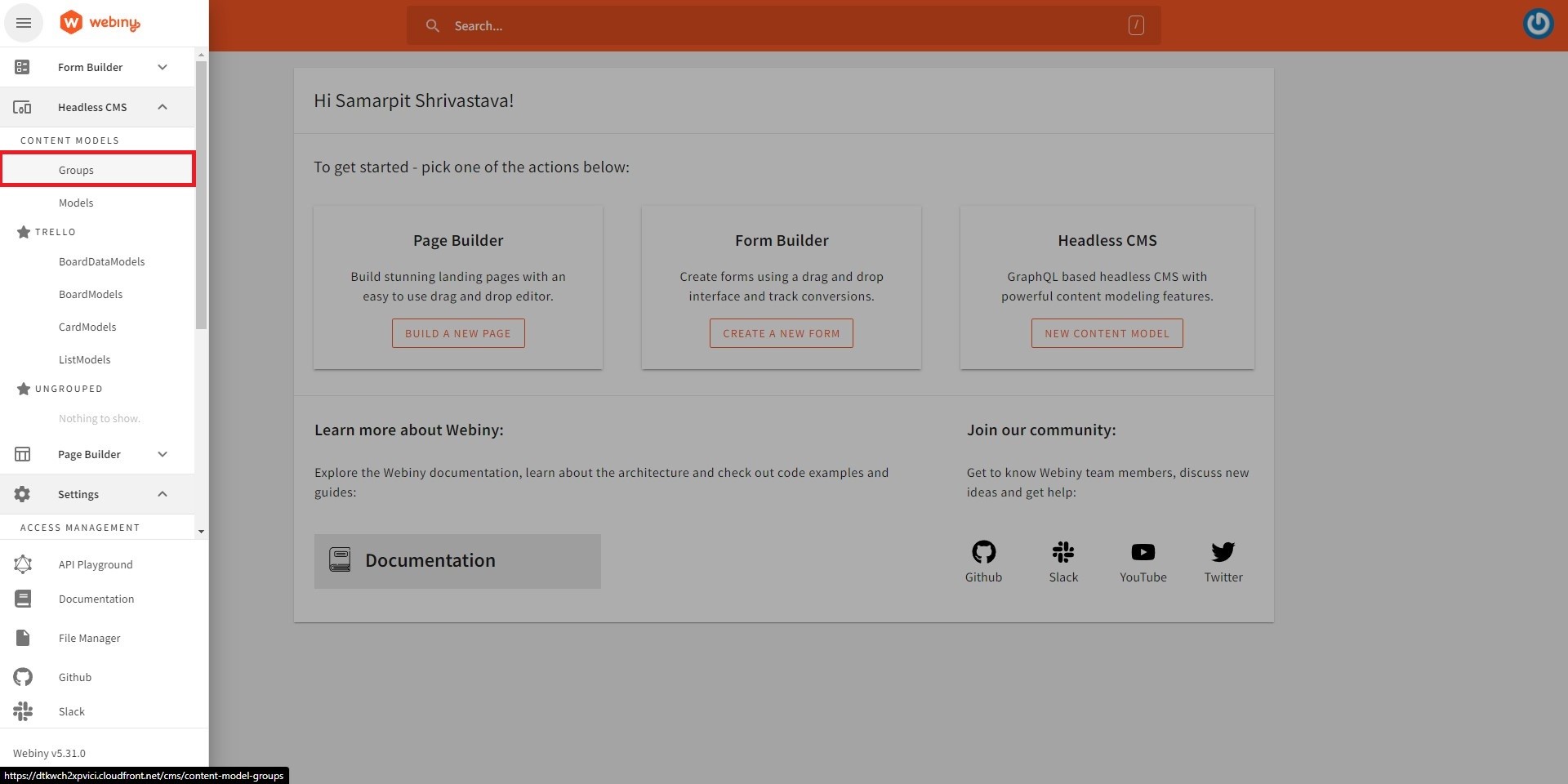
Task: Click Webiny v5.31.0 version text
Action: pos(49,753)
